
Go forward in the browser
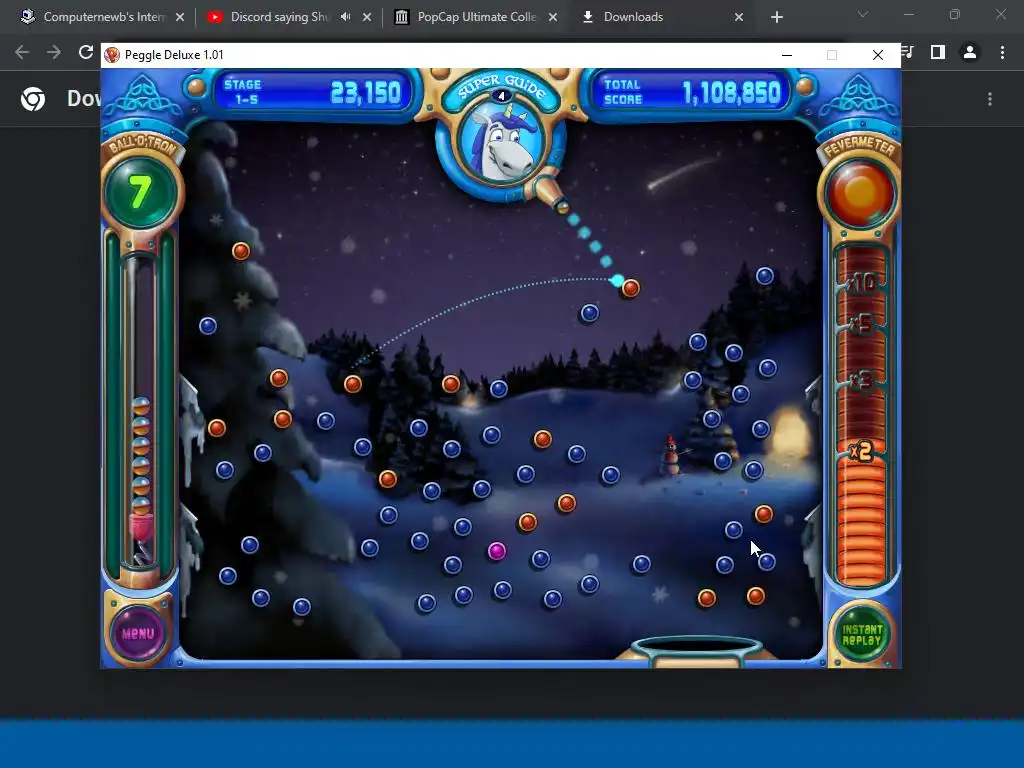(54, 52)
